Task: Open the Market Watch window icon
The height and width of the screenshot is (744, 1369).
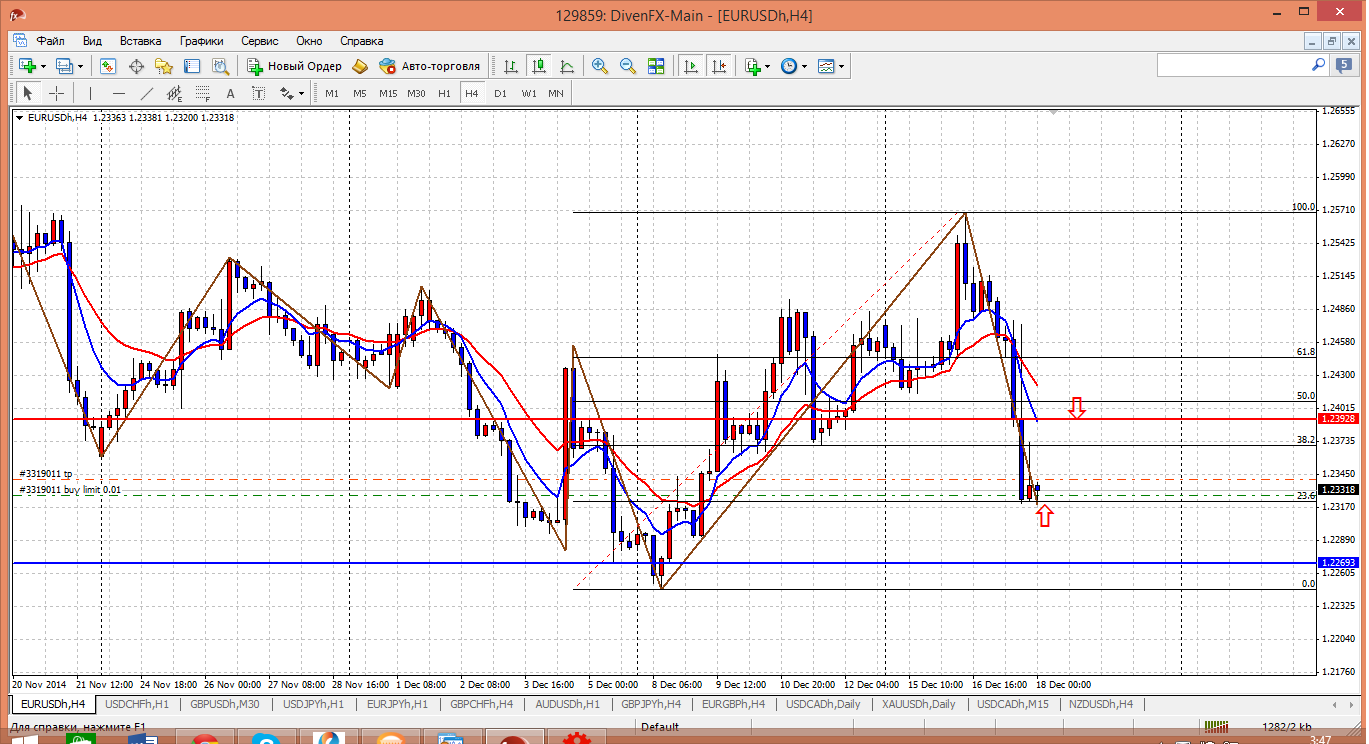Action: 108,66
